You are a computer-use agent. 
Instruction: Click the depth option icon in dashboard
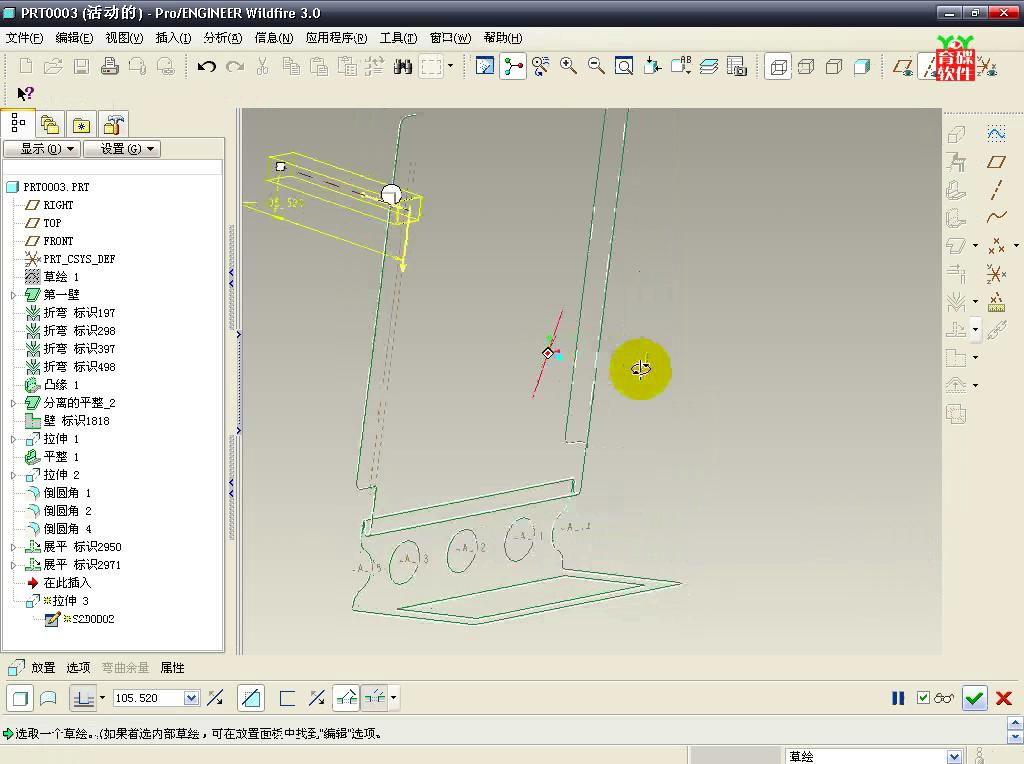[83, 698]
